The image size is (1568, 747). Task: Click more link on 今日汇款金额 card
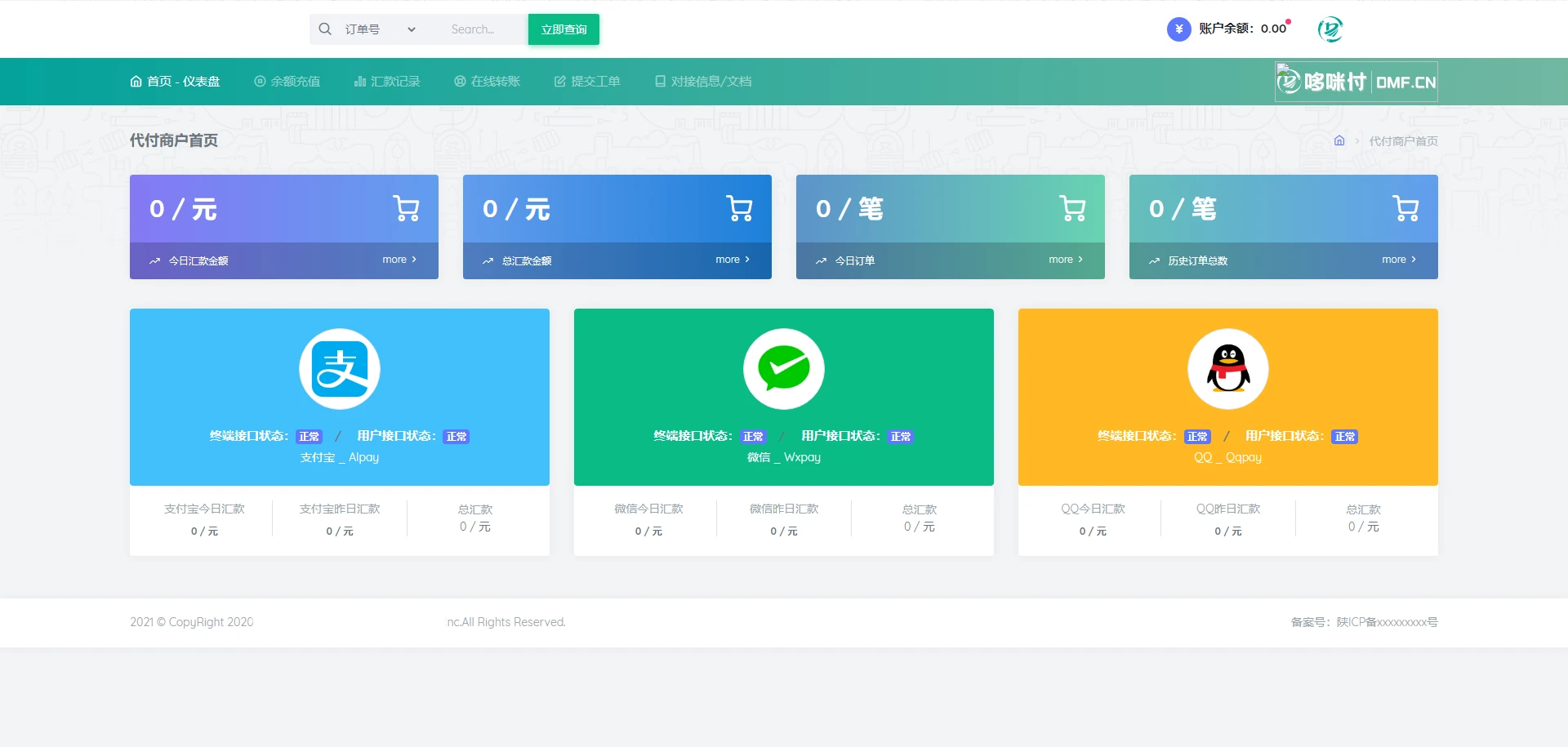399,260
